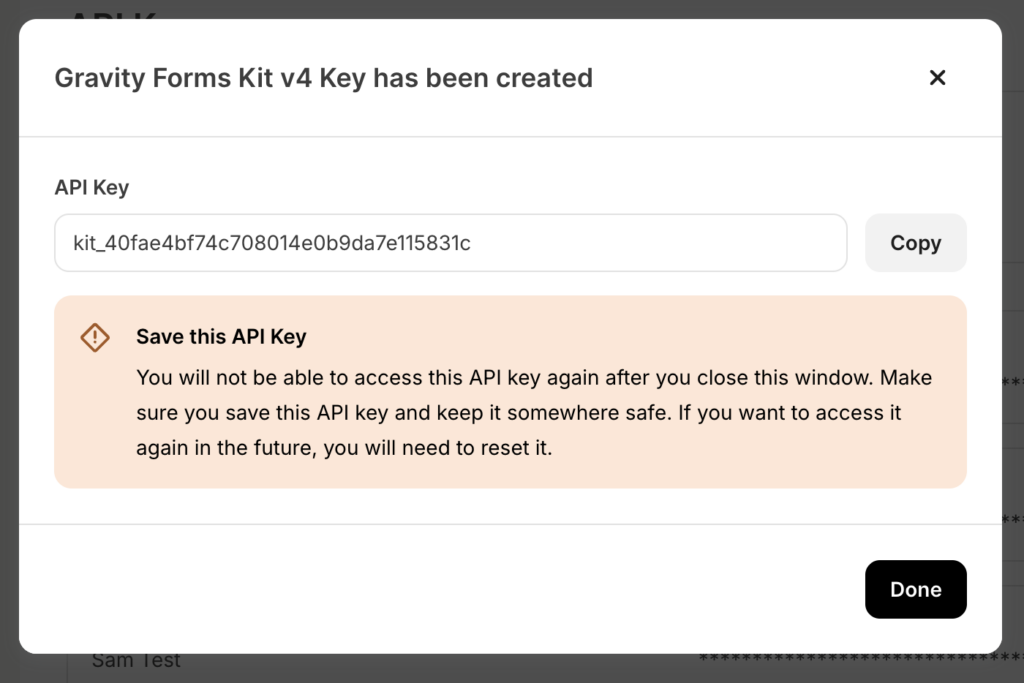This screenshot has width=1024, height=683.
Task: Click Done to finish key creation
Action: (915, 589)
